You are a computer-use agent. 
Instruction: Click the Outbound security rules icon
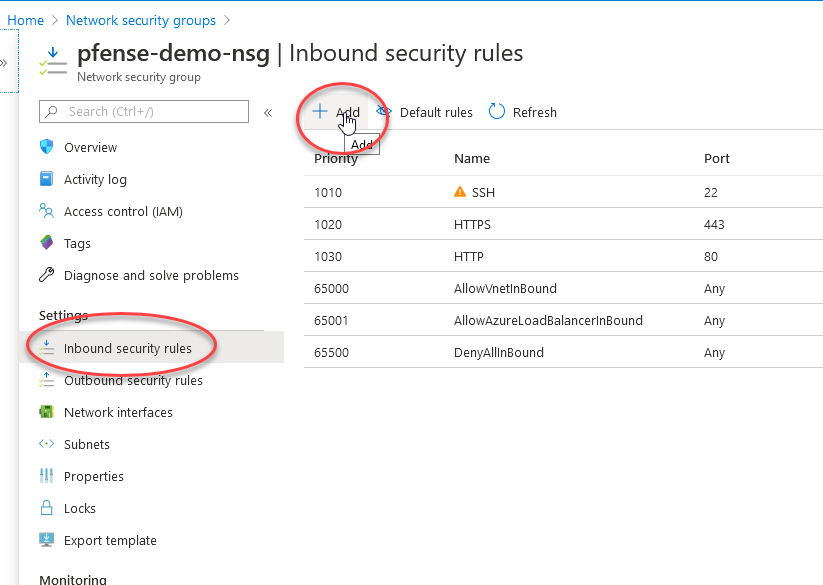46,380
